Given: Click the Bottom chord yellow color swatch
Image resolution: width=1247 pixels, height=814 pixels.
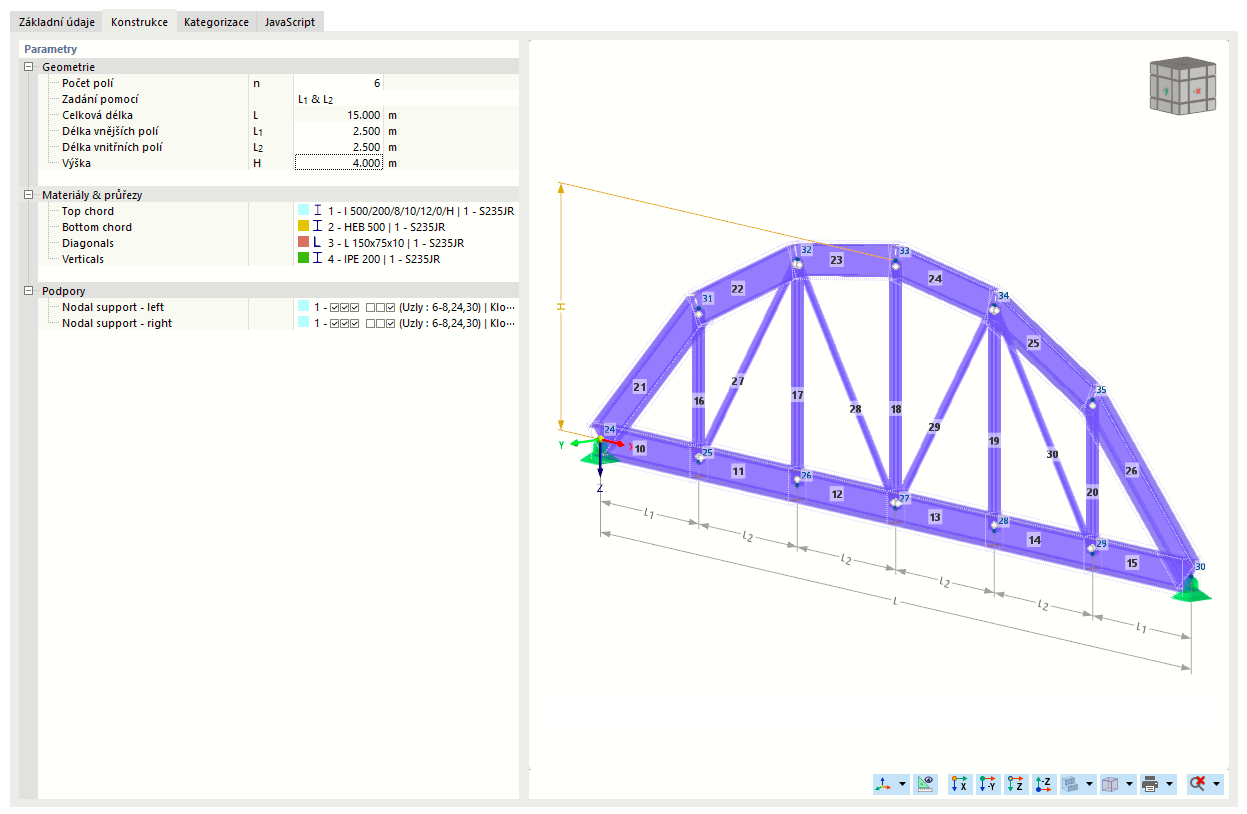Looking at the screenshot, I should [x=303, y=227].
